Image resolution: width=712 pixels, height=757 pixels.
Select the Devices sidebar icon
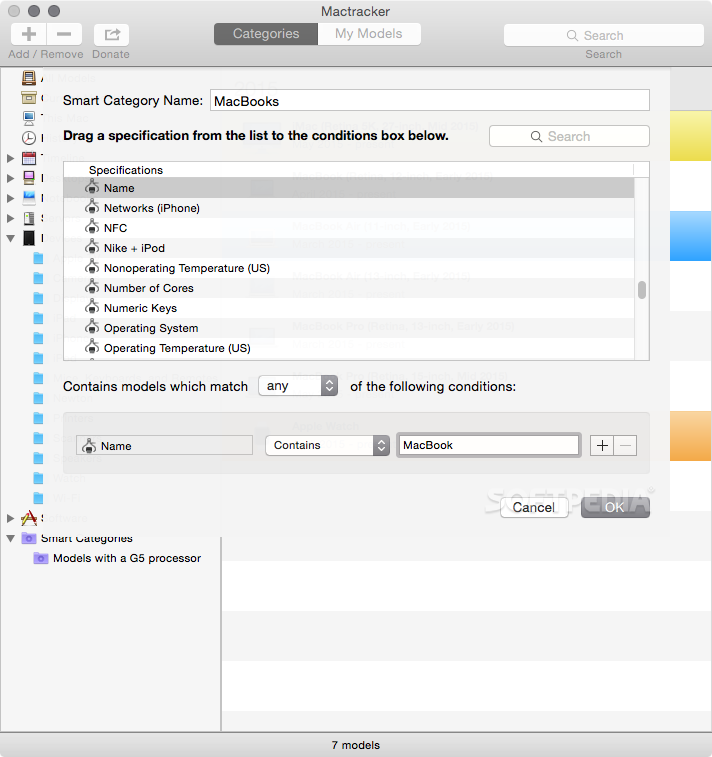29,238
